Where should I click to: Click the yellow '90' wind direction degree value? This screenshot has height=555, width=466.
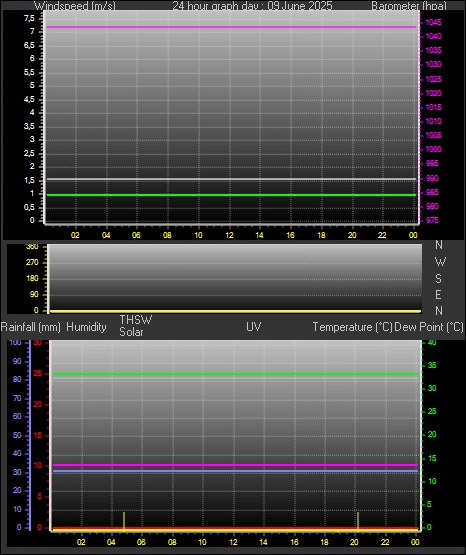point(34,294)
